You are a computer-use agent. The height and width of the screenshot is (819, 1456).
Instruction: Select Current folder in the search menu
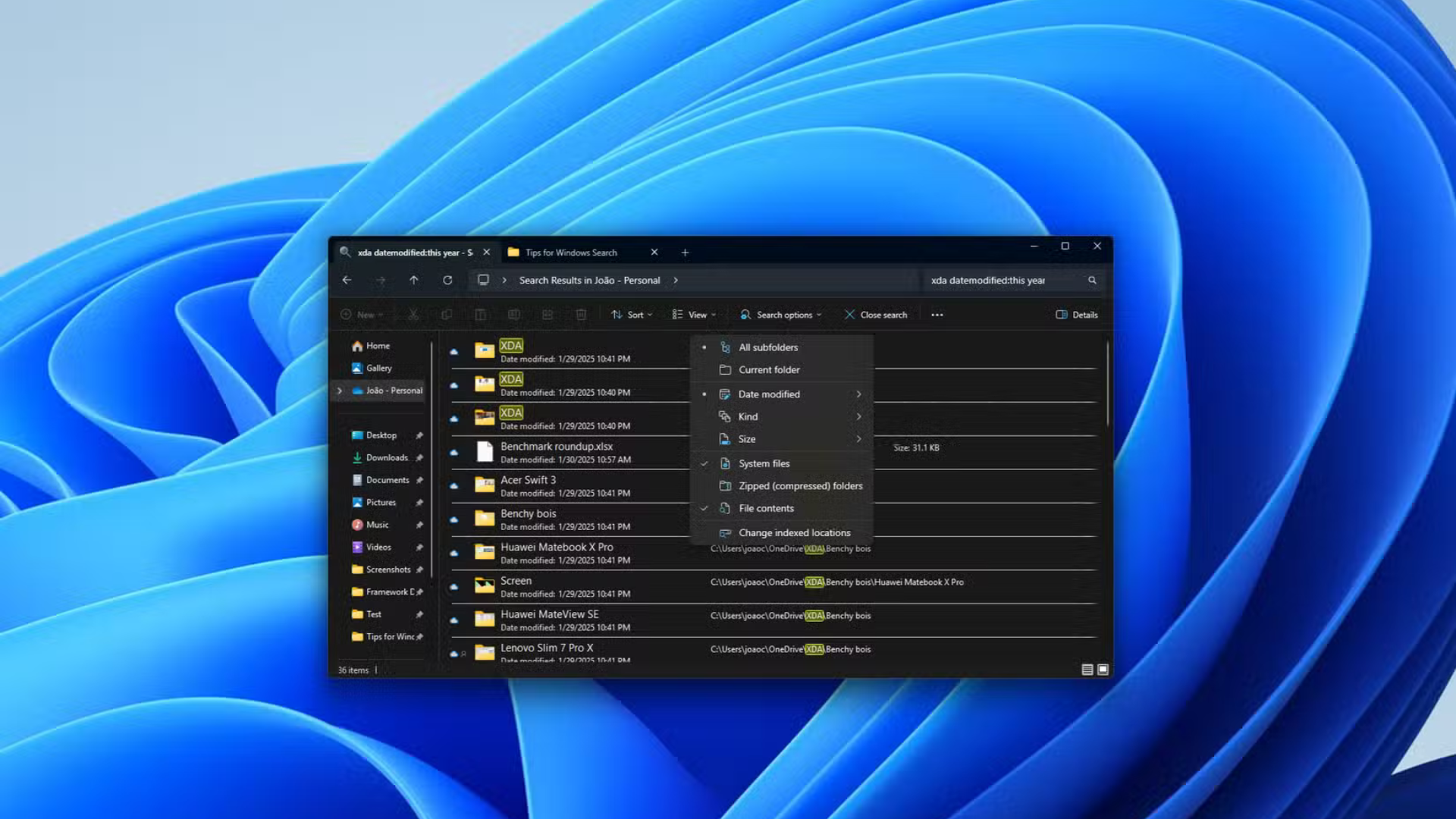(x=769, y=369)
